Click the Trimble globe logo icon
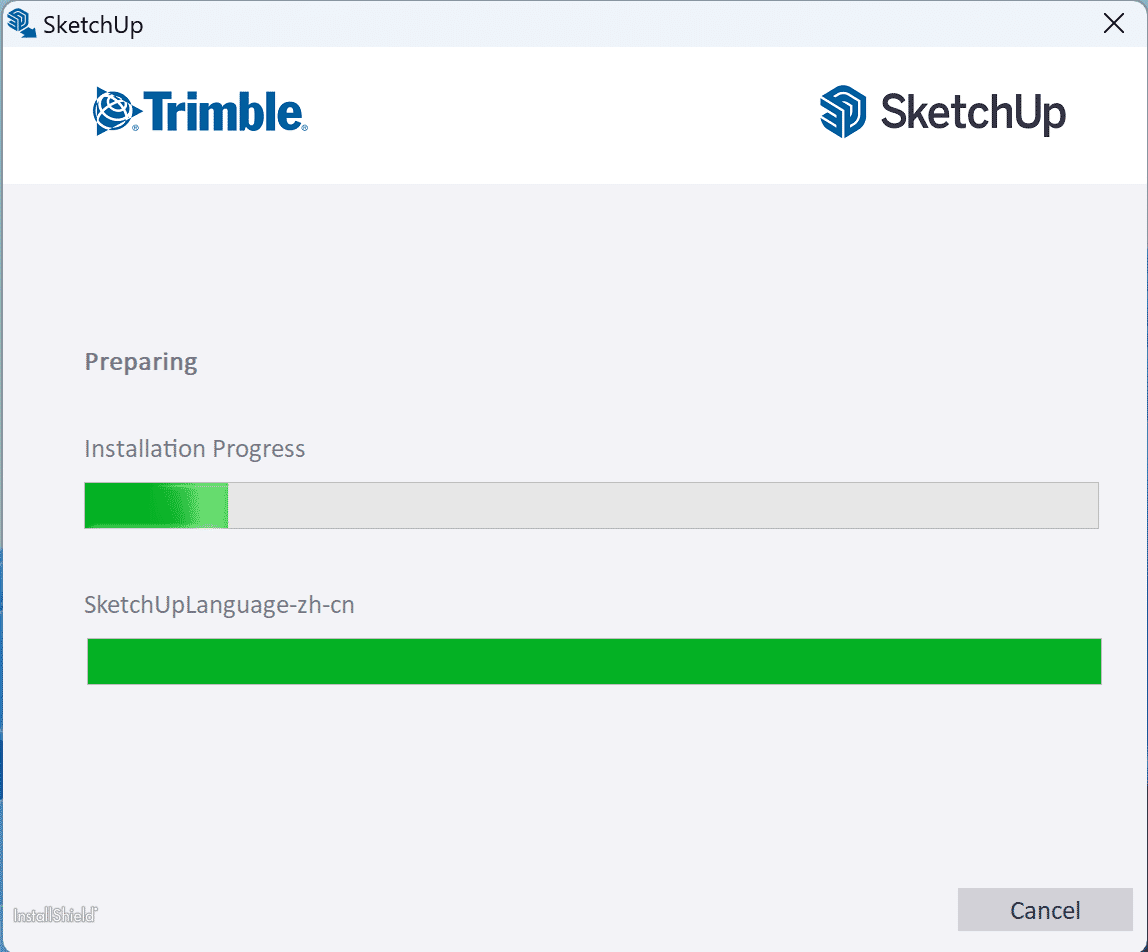 [112, 110]
